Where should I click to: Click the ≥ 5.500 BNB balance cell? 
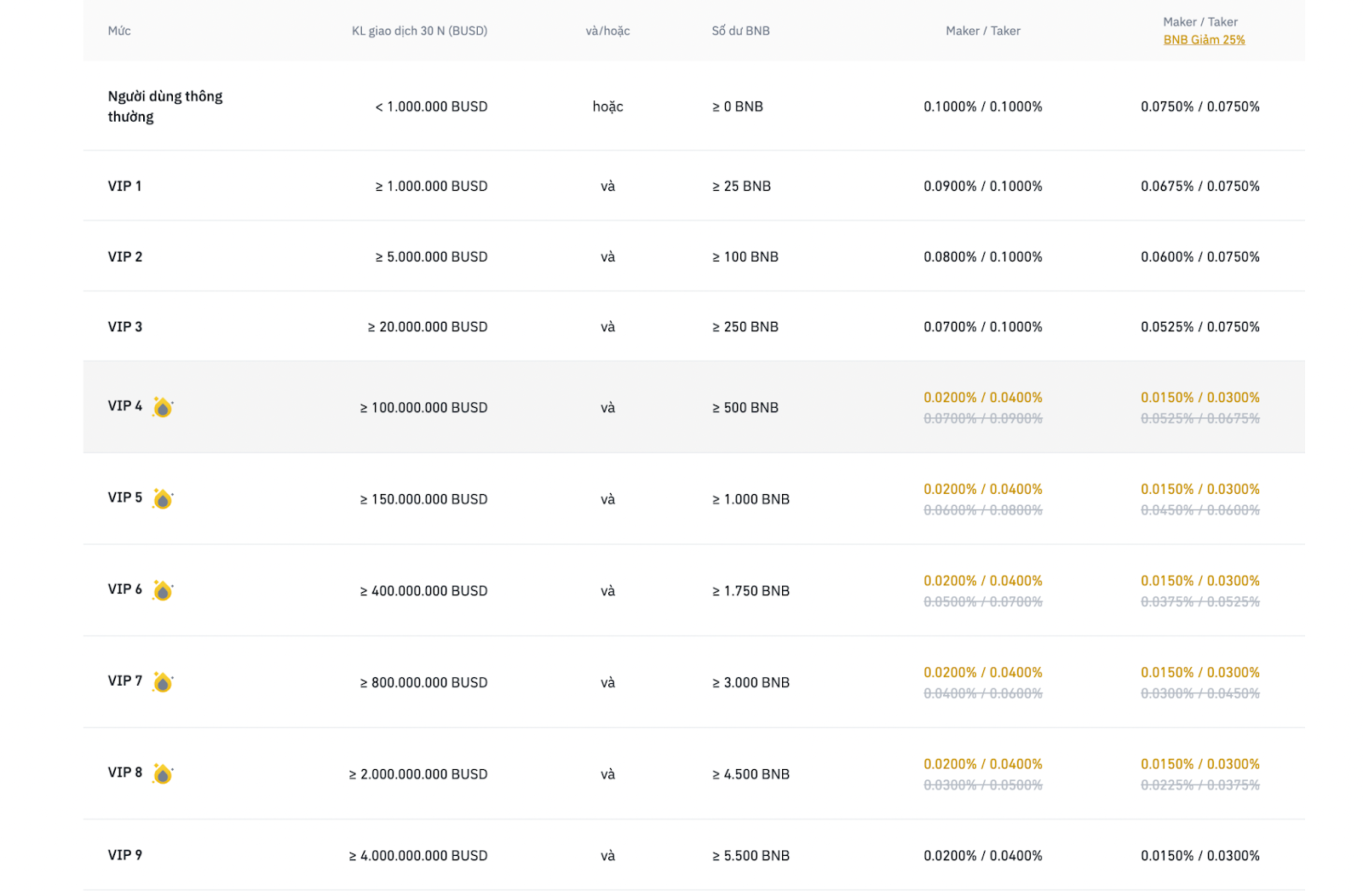point(751,855)
